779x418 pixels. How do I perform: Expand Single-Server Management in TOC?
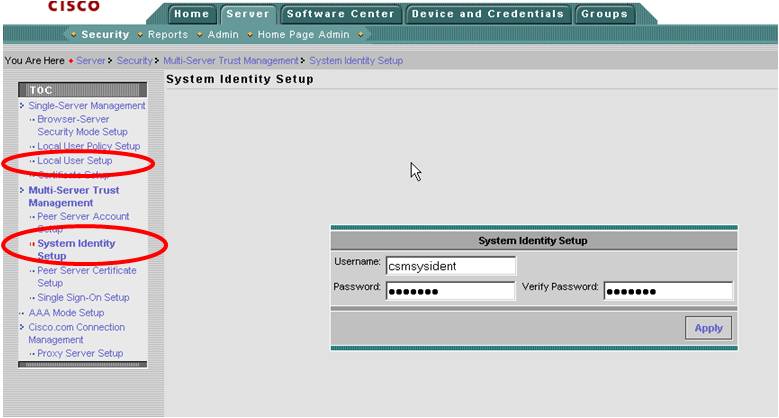(x=22, y=105)
